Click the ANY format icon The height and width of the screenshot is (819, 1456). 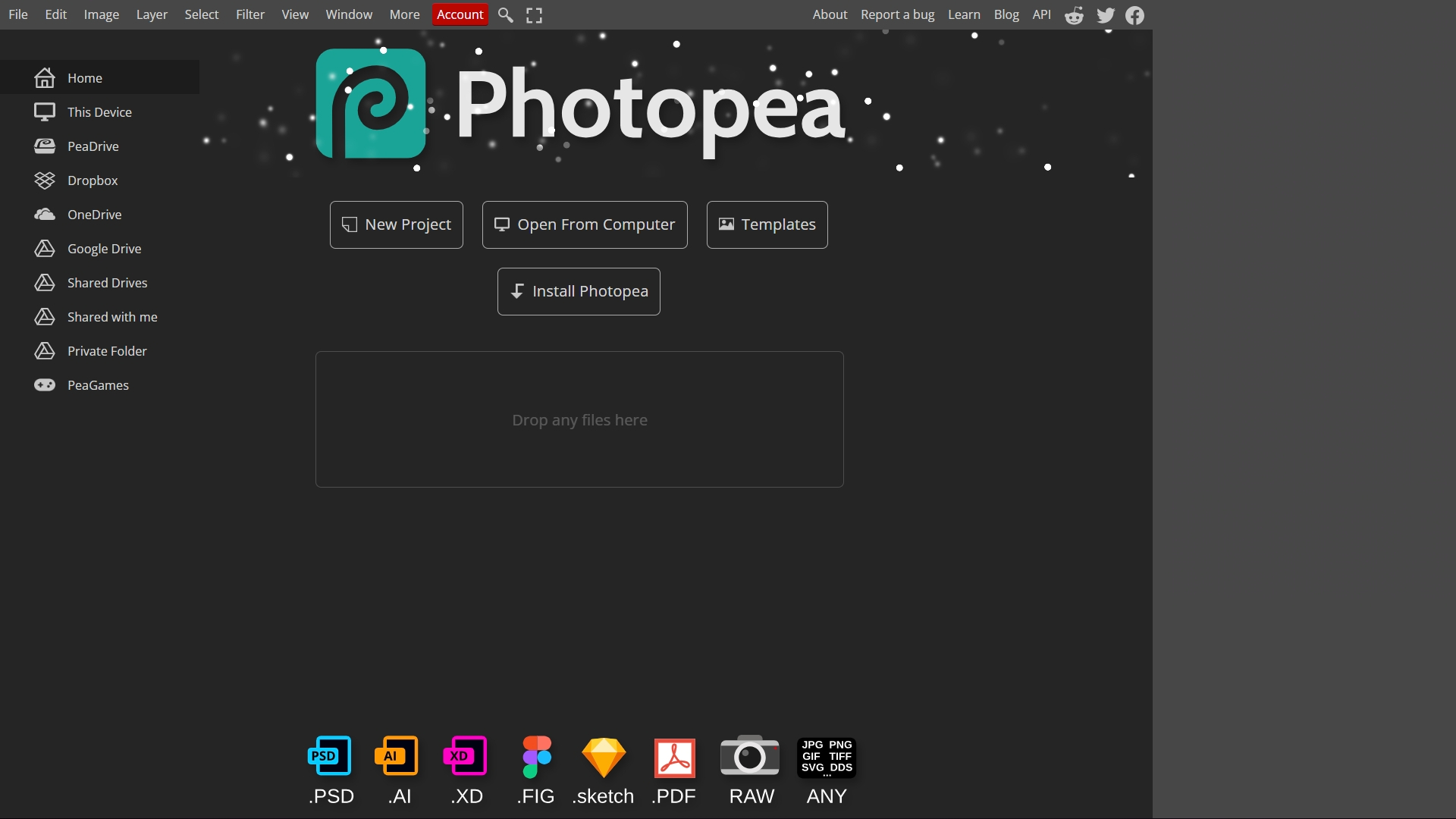(826, 756)
